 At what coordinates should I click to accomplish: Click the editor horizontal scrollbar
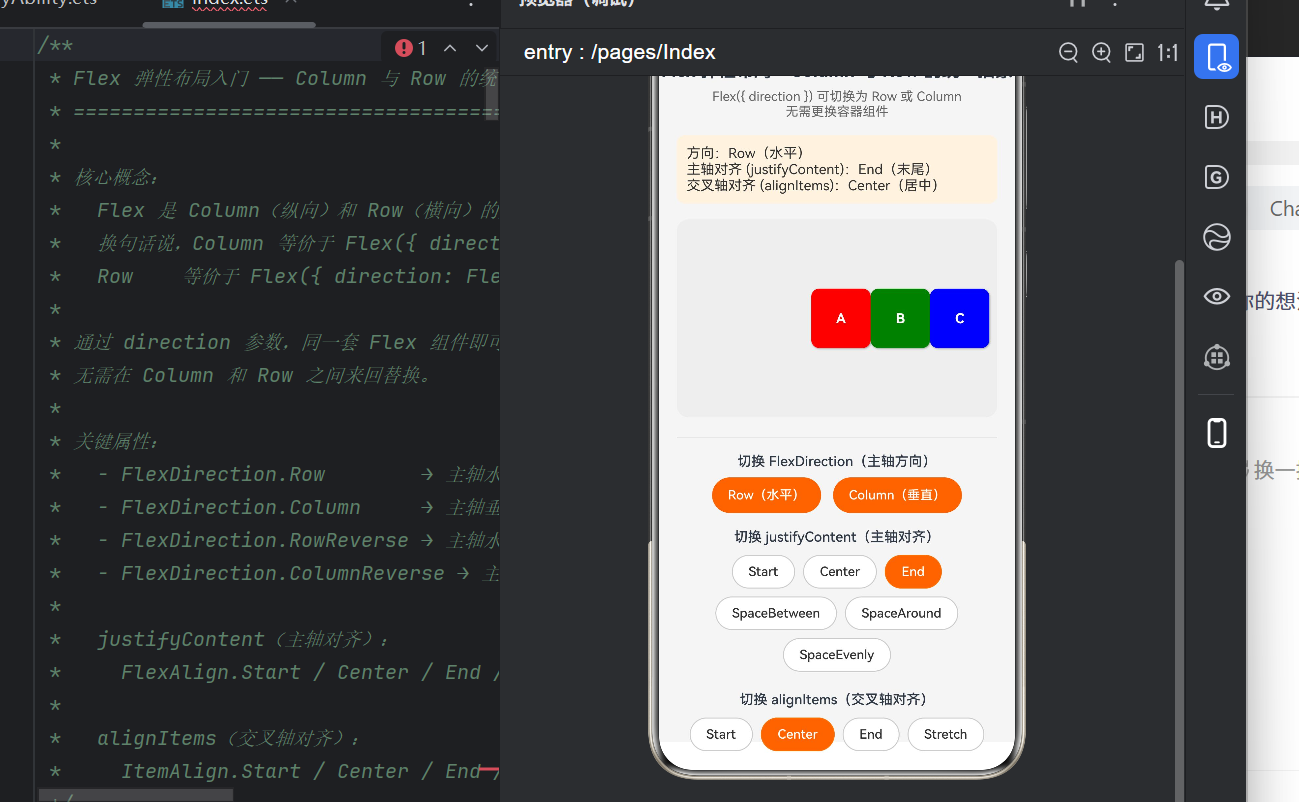click(136, 795)
